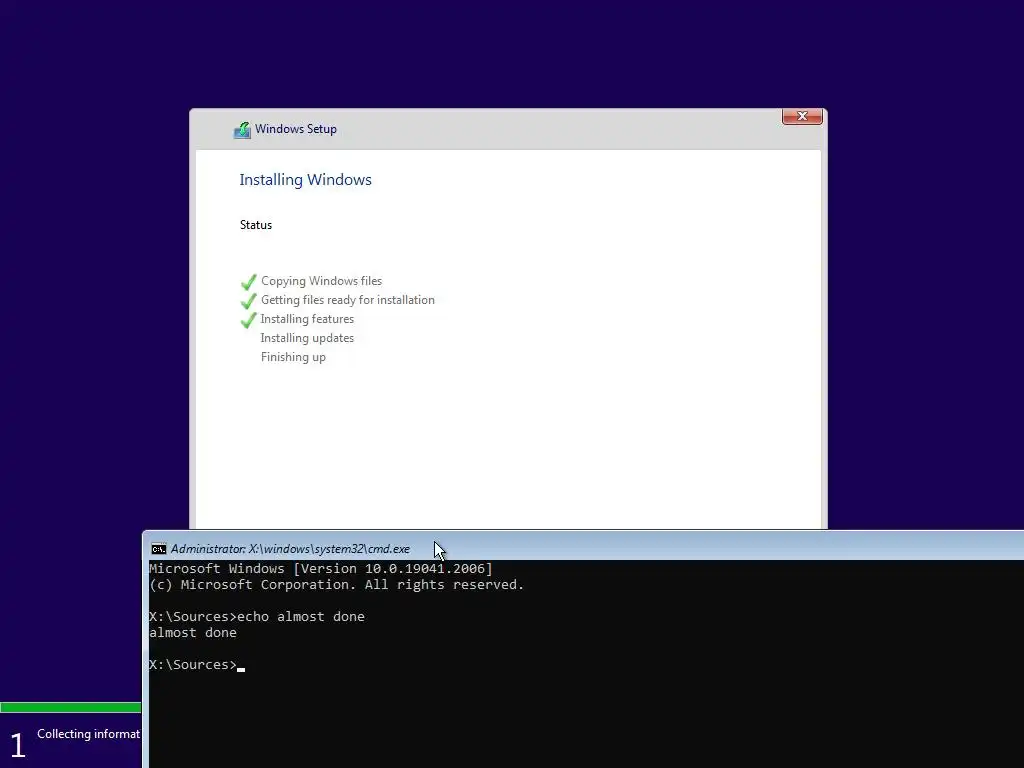The width and height of the screenshot is (1024, 768).
Task: Click the 'Collecting information' step label
Action: (89, 734)
